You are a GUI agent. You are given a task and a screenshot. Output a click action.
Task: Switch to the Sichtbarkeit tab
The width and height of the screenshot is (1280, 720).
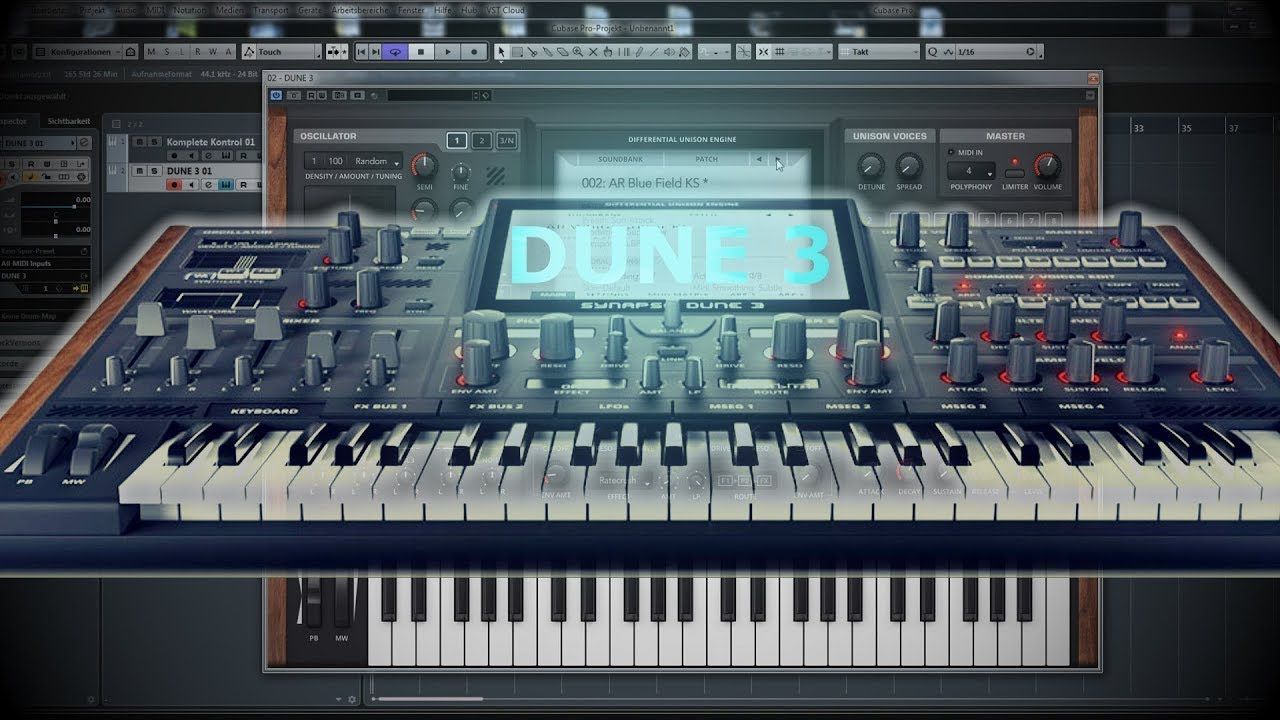coord(69,121)
